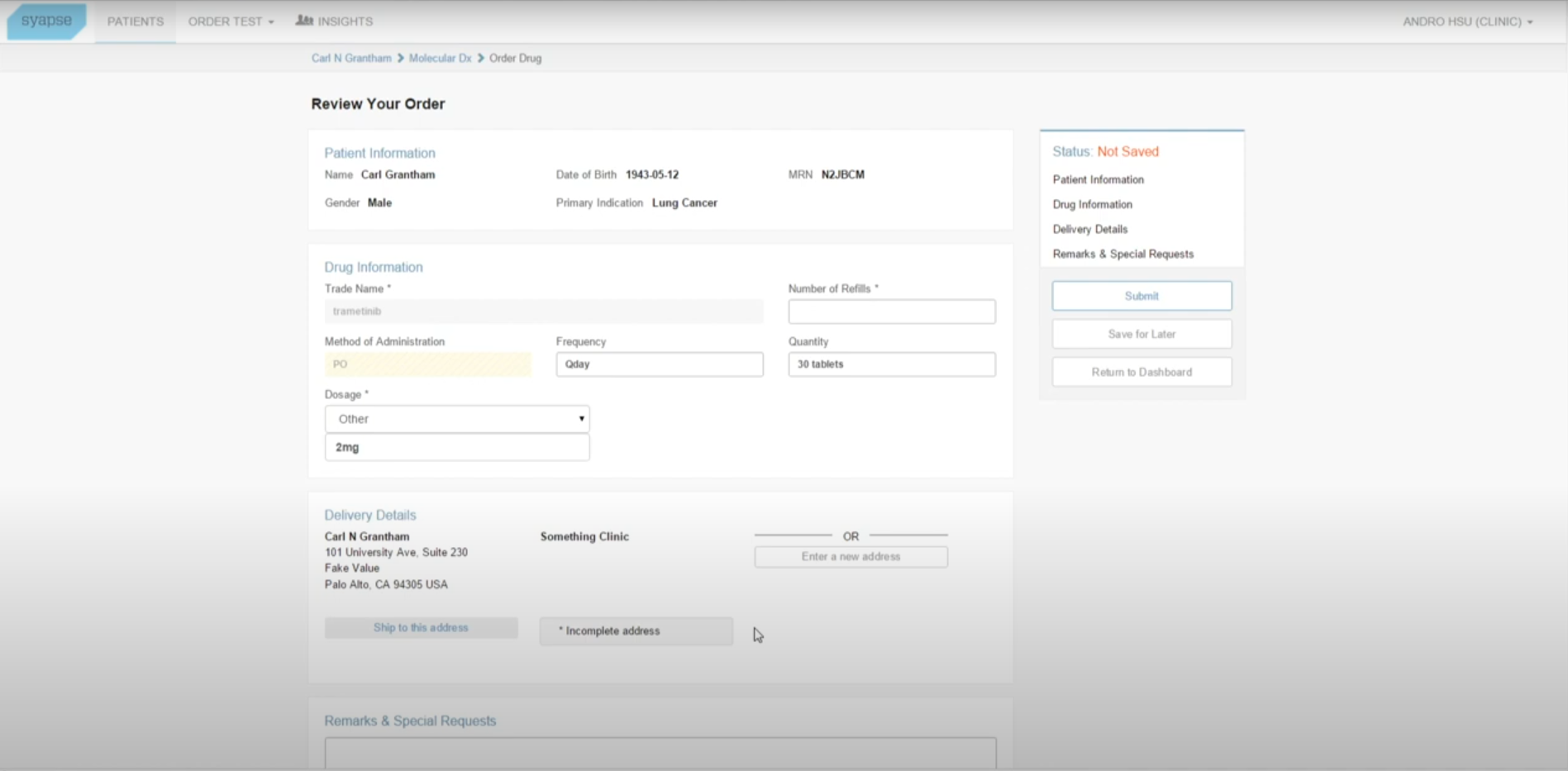Open the Dosage dropdown
This screenshot has width=1568, height=771.
coord(456,419)
